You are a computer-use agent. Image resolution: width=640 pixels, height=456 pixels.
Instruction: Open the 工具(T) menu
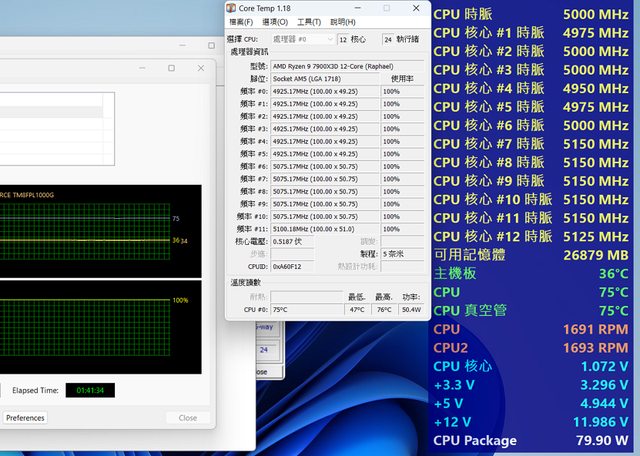coord(309,22)
